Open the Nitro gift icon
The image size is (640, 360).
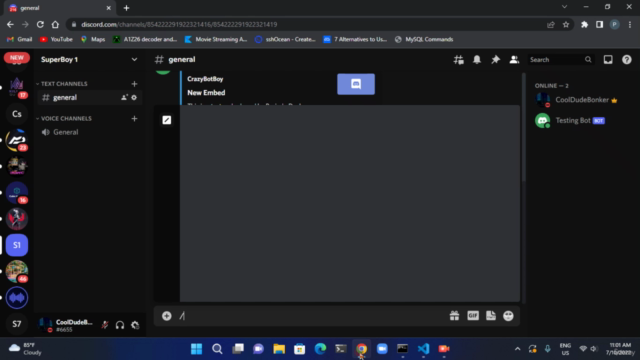pyautogui.click(x=454, y=316)
